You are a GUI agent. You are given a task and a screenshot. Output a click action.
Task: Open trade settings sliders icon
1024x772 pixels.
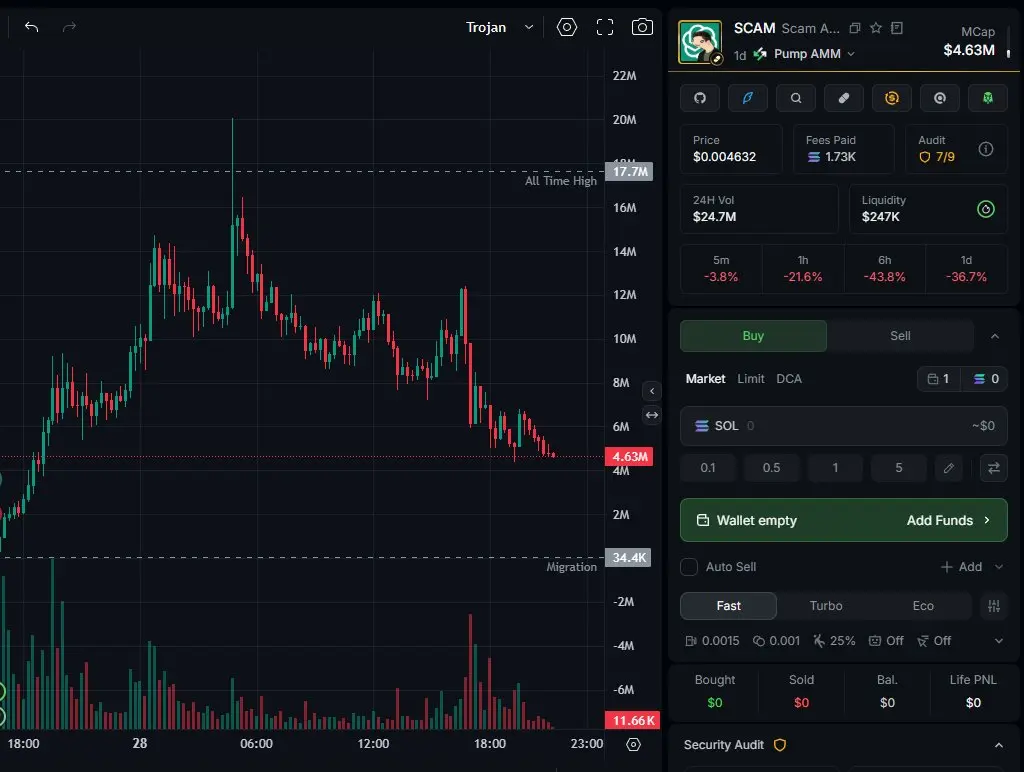[993, 606]
